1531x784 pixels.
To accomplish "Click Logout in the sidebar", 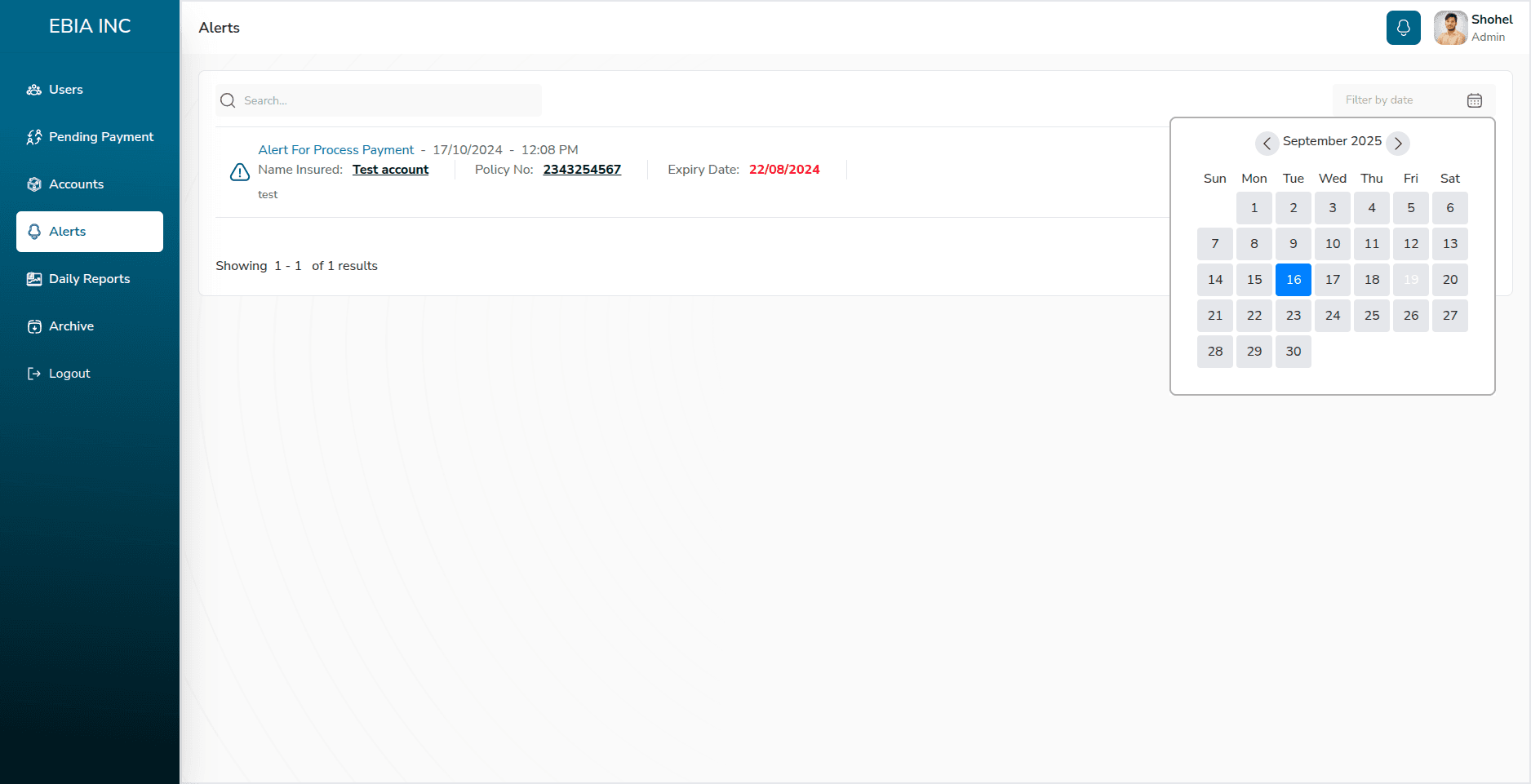I will [90, 374].
